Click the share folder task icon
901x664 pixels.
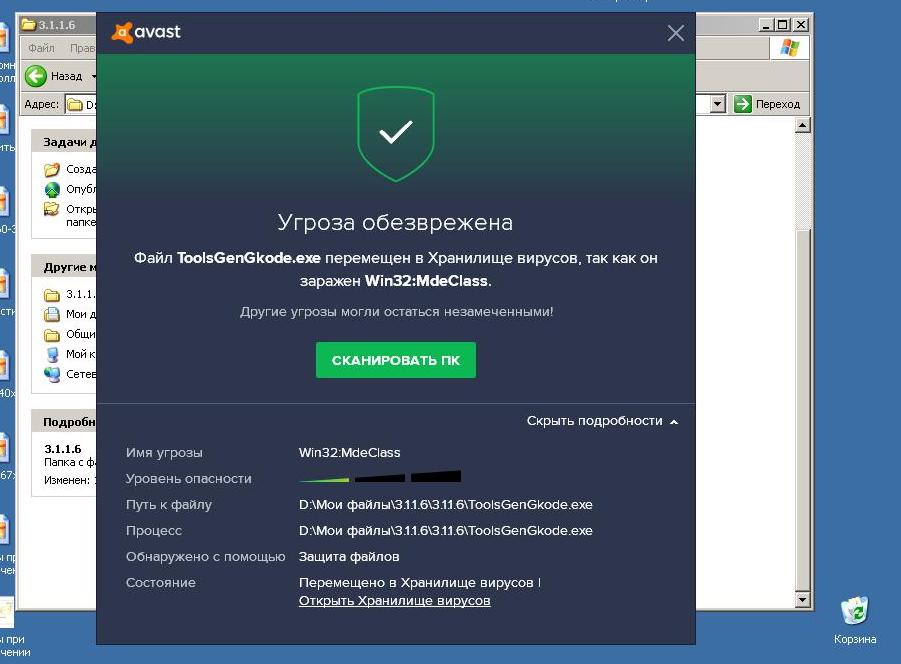tap(52, 209)
